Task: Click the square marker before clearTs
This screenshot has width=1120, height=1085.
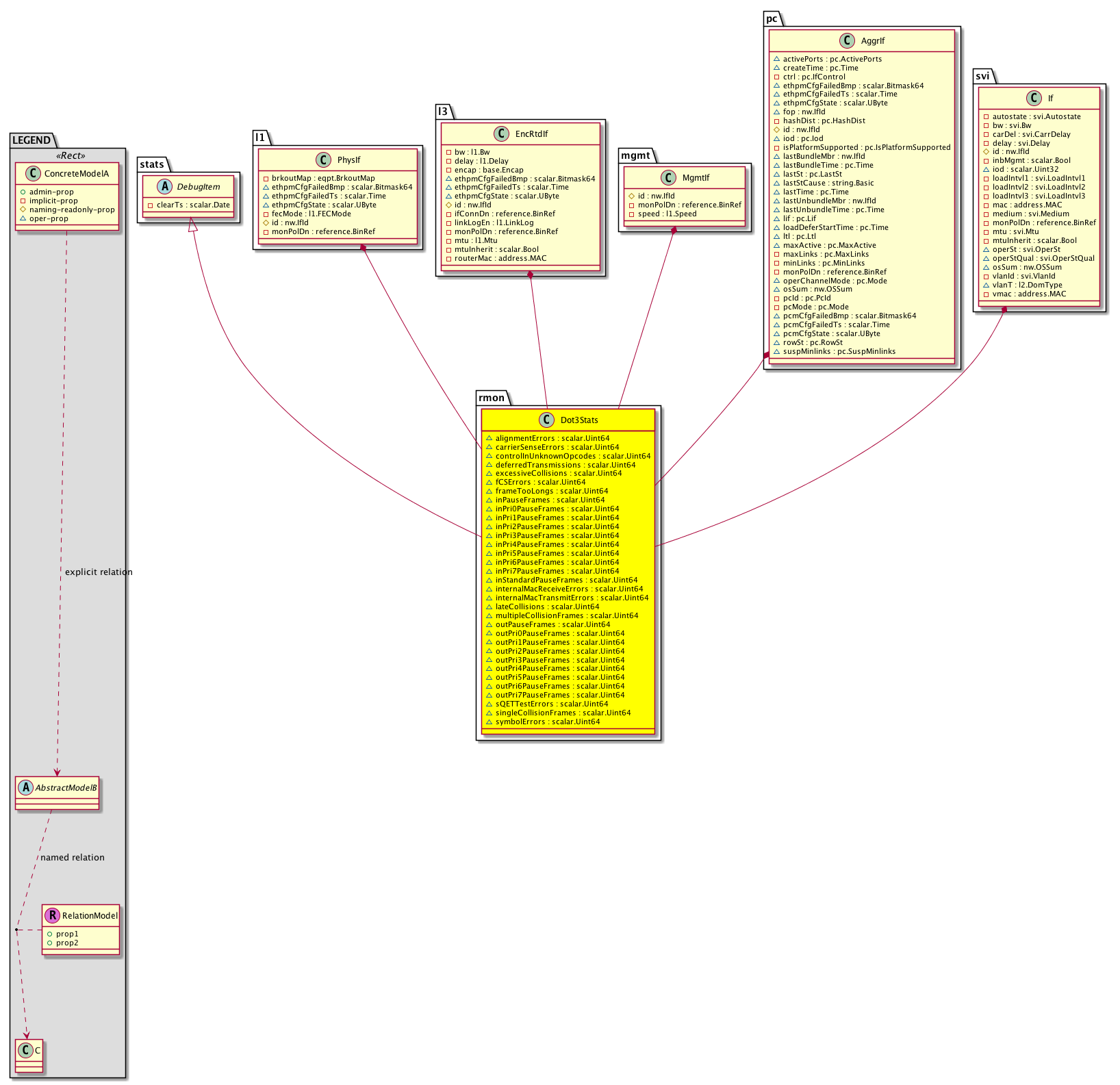Action: click(150, 205)
